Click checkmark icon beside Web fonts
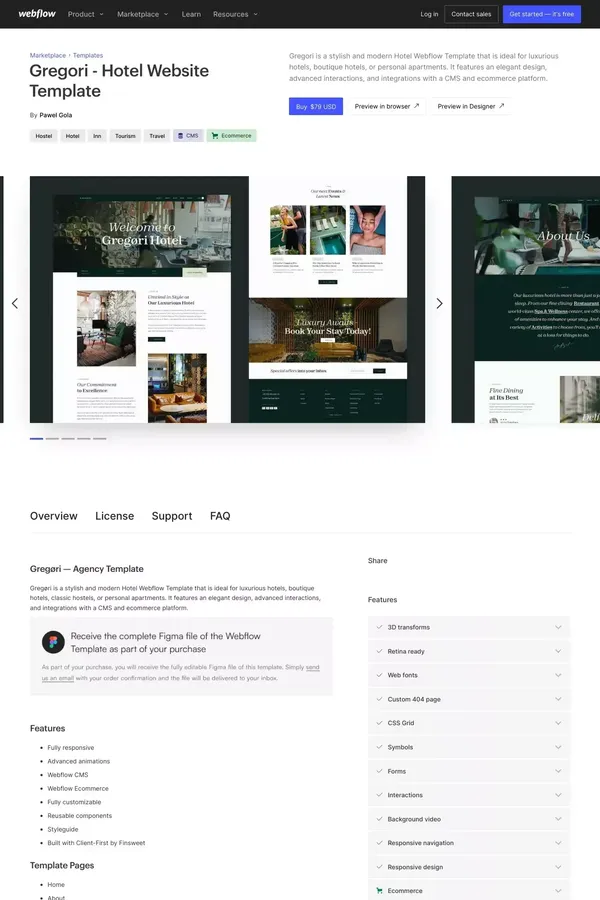Viewport: 600px width, 900px height. click(379, 675)
